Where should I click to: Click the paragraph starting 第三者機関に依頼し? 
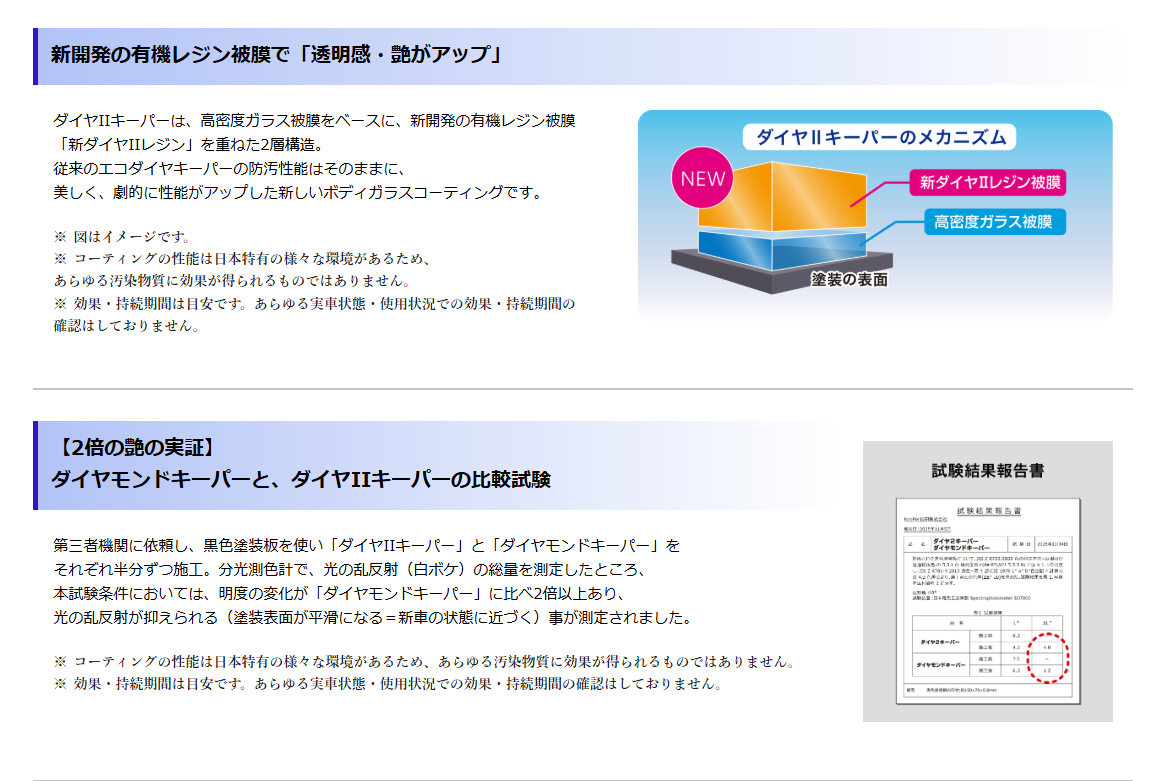(366, 545)
